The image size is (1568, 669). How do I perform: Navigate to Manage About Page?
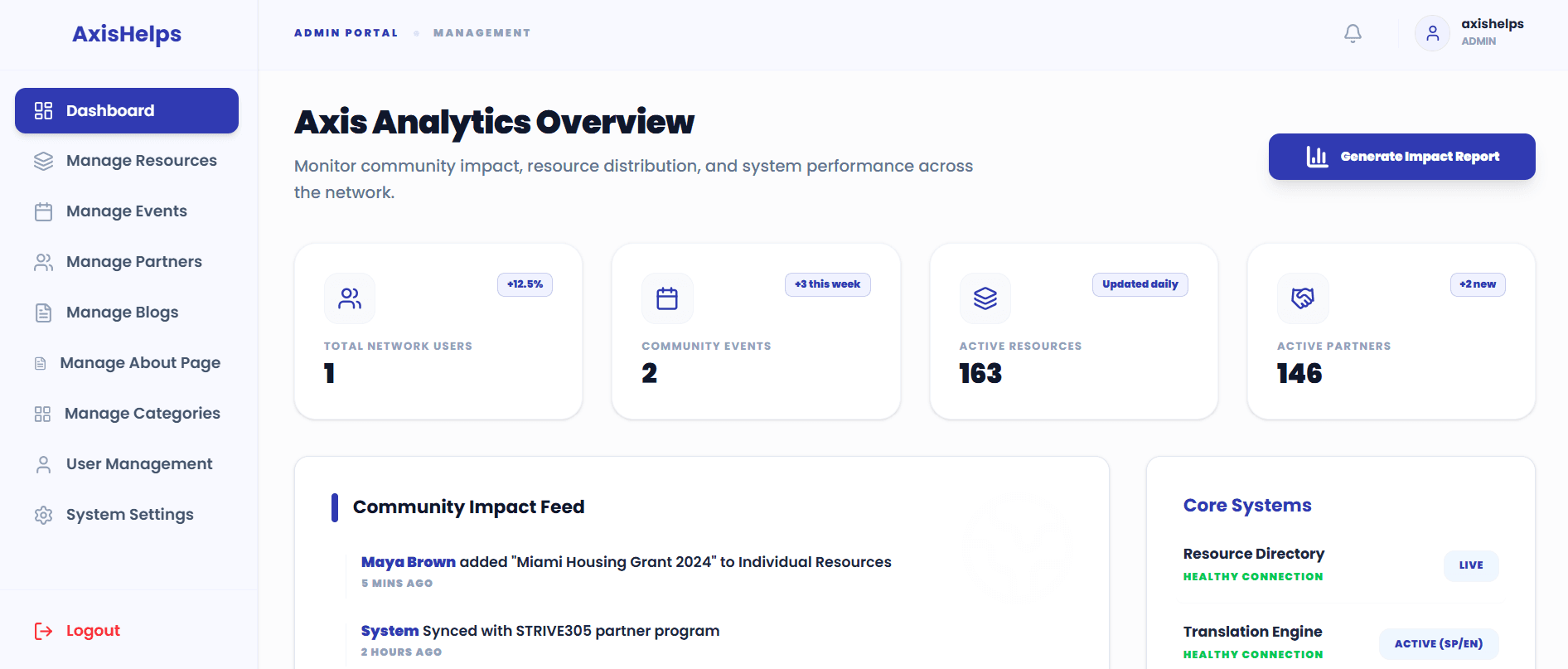tap(127, 363)
